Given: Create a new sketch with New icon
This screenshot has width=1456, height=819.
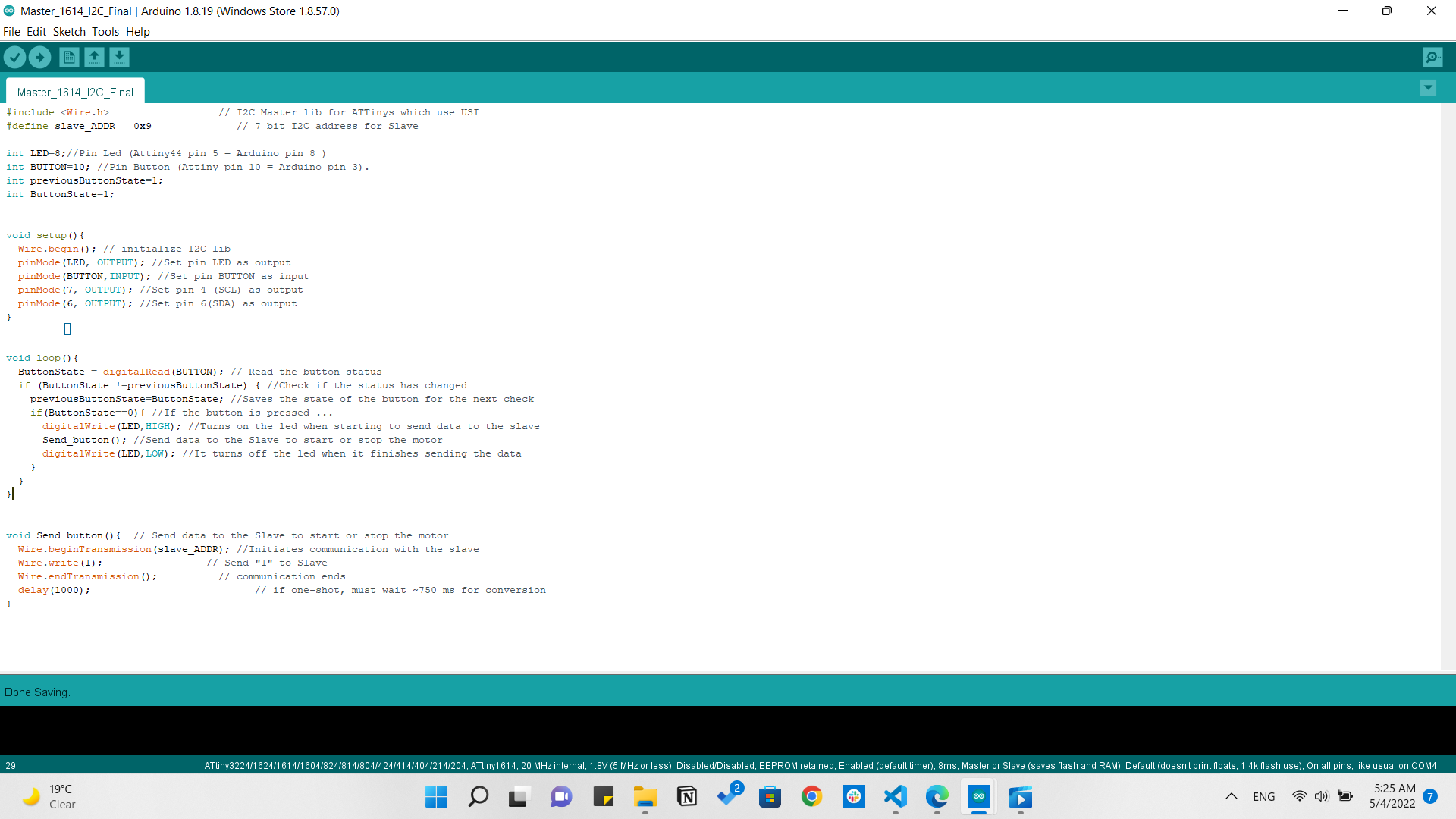Looking at the screenshot, I should point(69,57).
